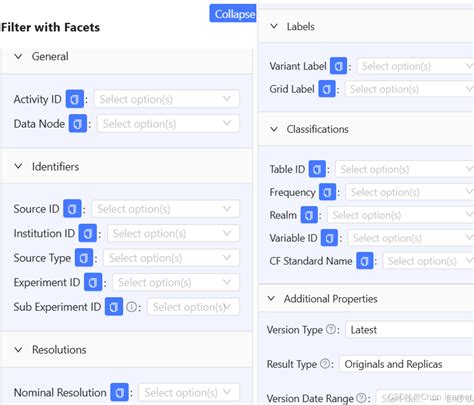The height and width of the screenshot is (405, 474).
Task: Click the blue icon next to Table ID
Action: point(317,169)
